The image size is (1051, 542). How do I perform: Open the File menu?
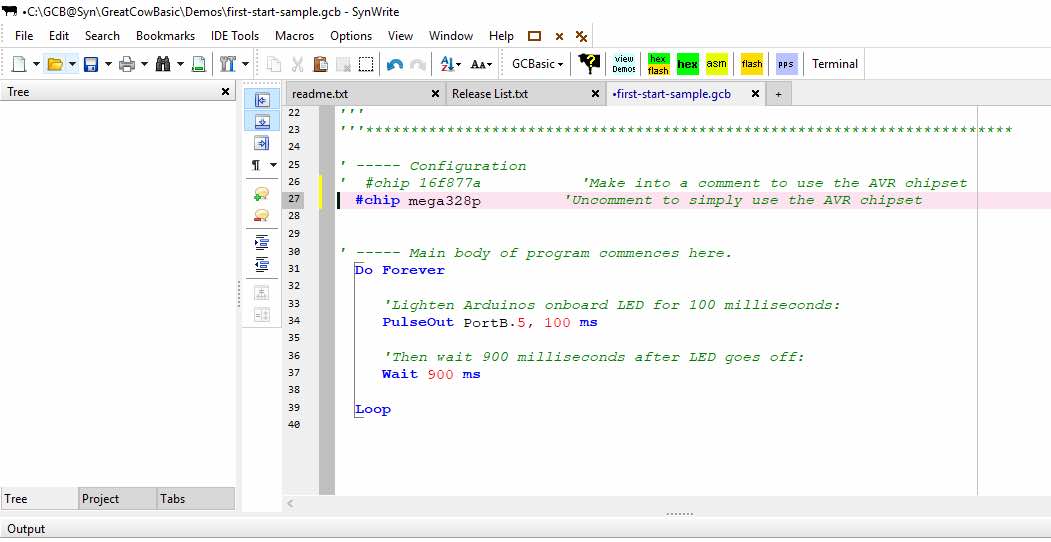(23, 36)
